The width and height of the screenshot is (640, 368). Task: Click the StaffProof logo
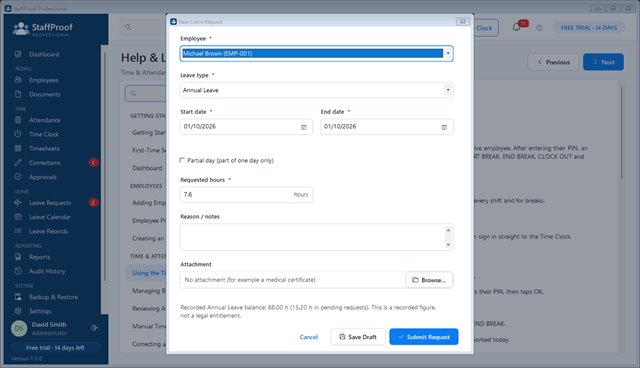pos(42,29)
